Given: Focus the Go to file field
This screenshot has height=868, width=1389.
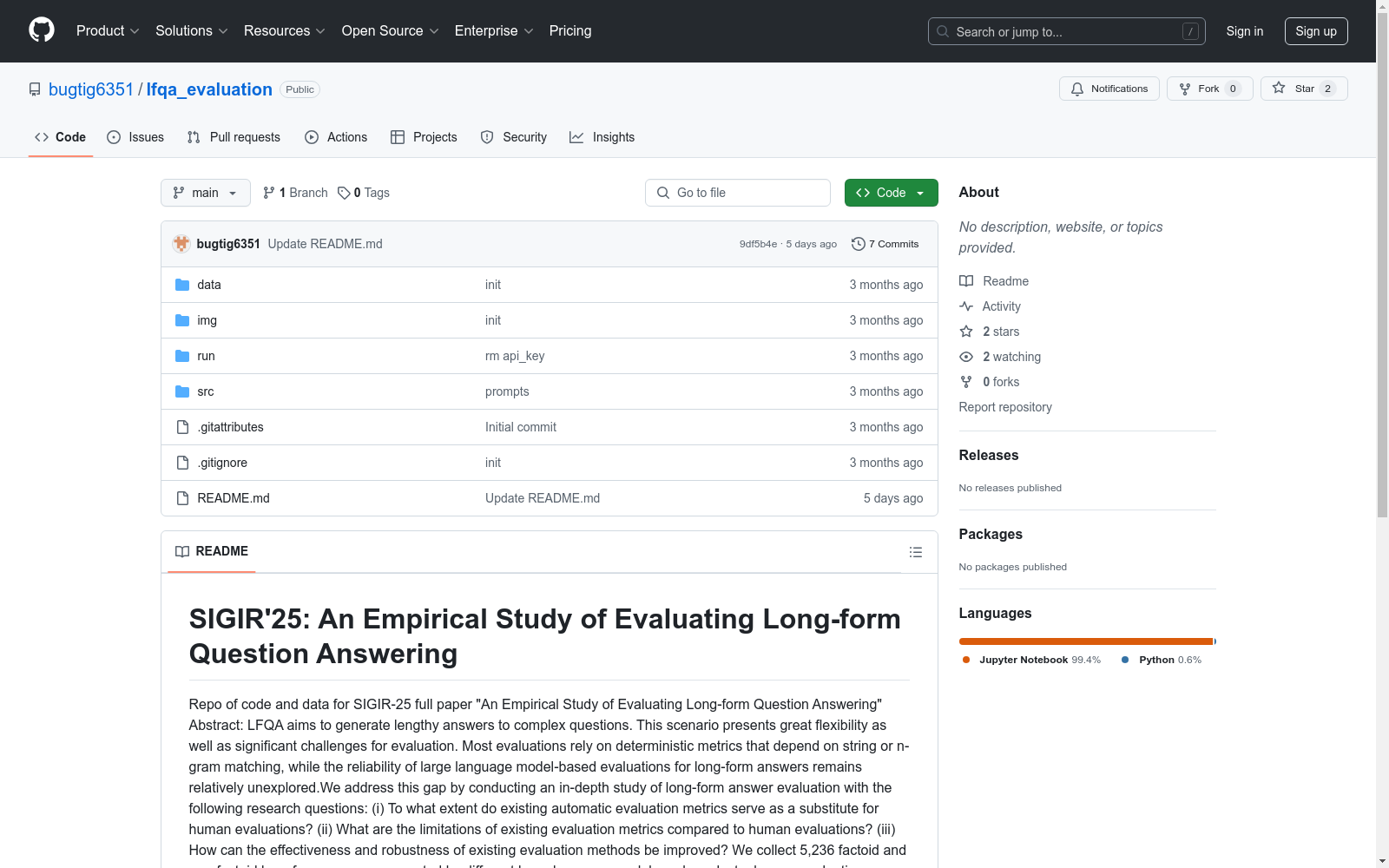Looking at the screenshot, I should coord(738,193).
